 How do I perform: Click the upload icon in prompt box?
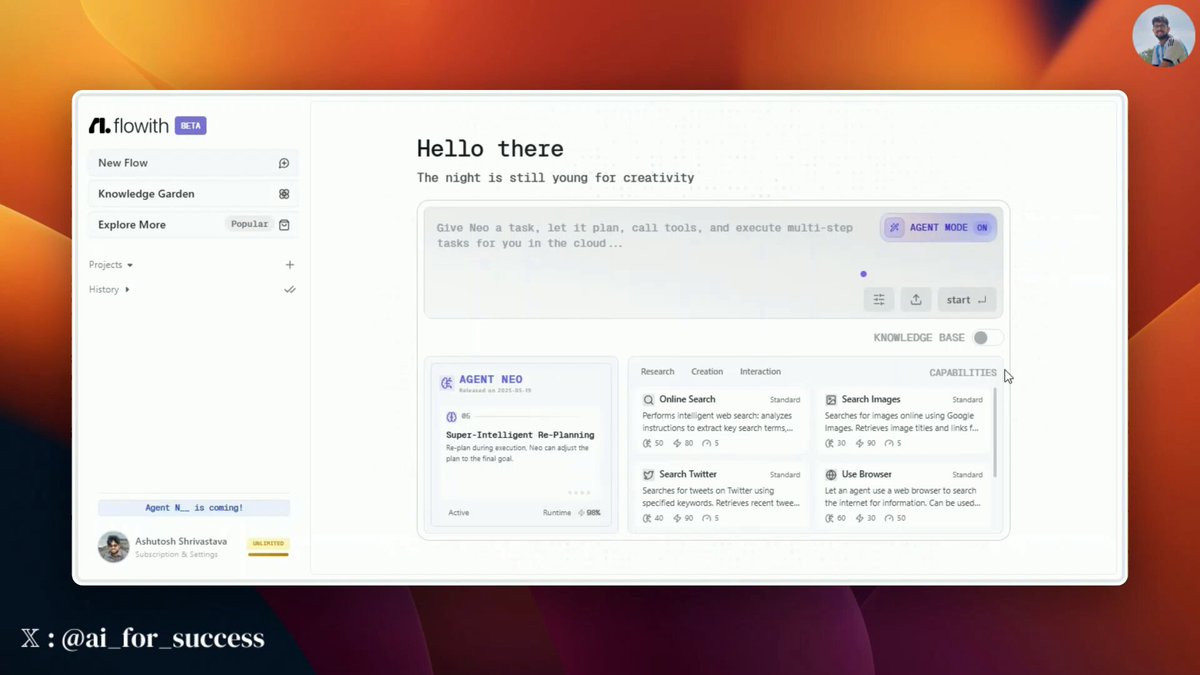pos(916,300)
